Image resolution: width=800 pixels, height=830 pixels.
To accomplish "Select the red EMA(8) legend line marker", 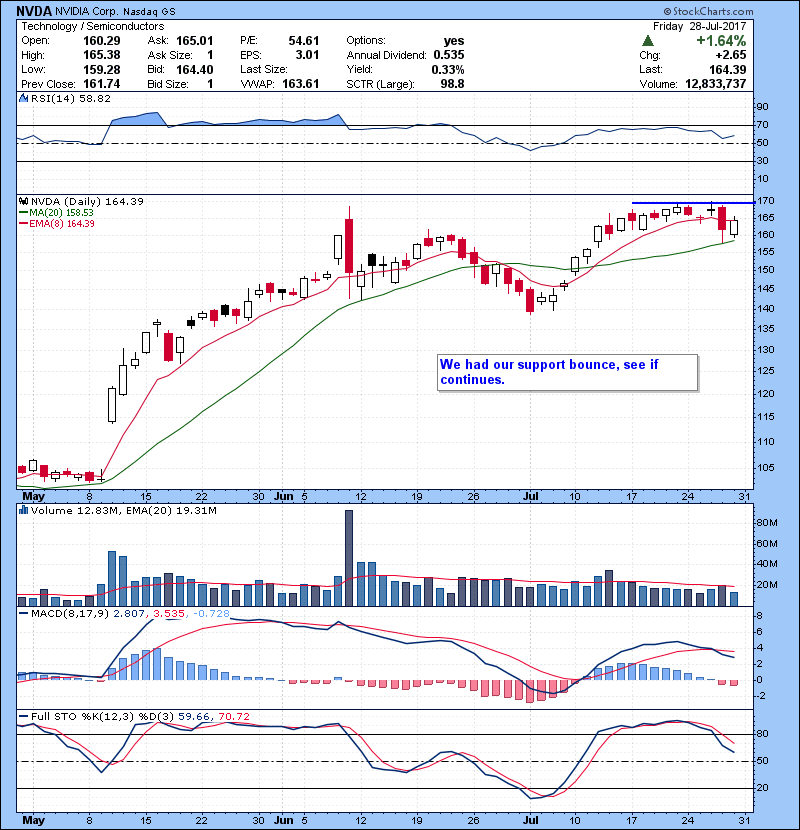I will [24, 224].
